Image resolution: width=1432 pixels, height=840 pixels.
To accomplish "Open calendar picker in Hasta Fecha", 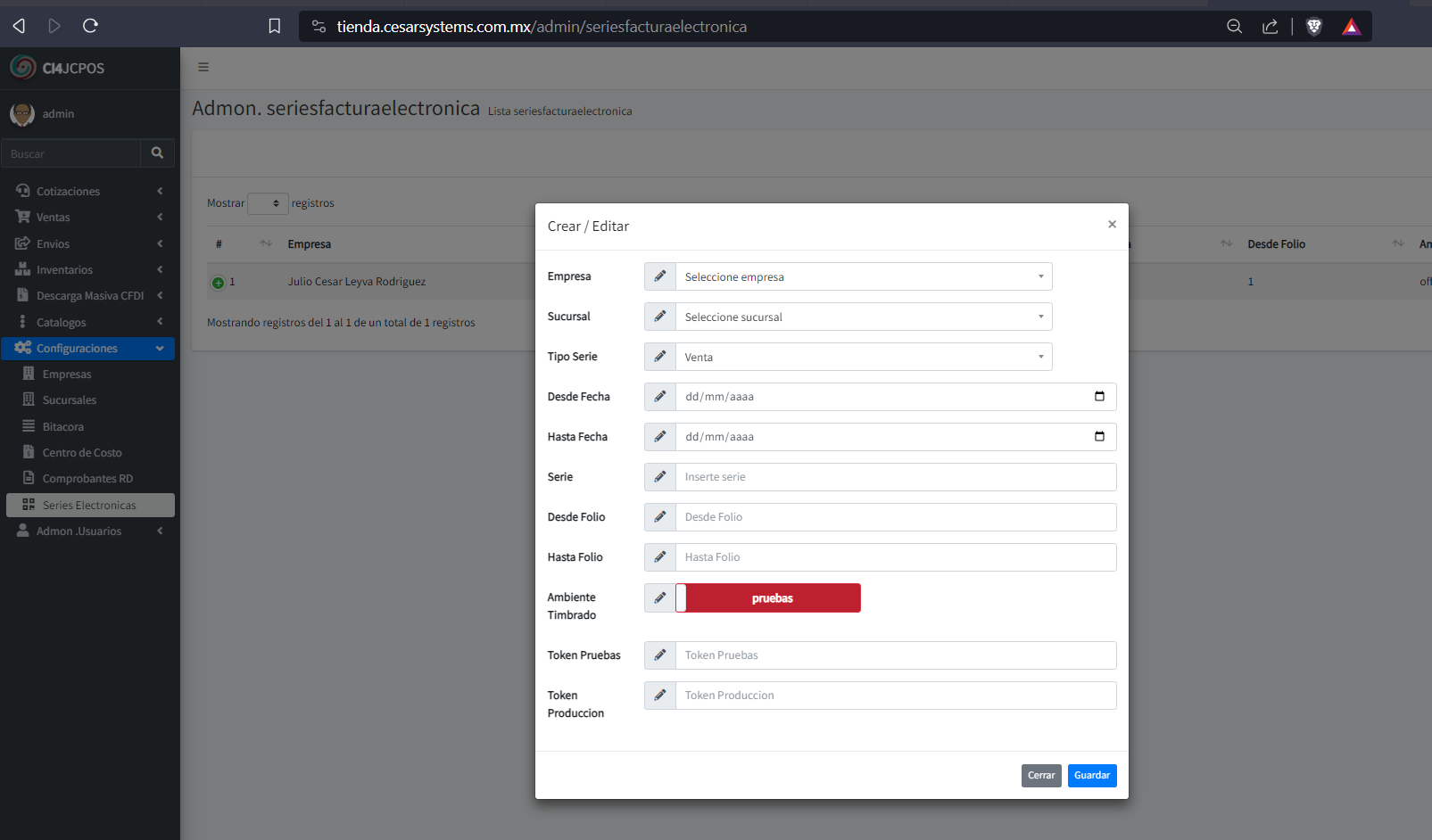I will (1099, 437).
